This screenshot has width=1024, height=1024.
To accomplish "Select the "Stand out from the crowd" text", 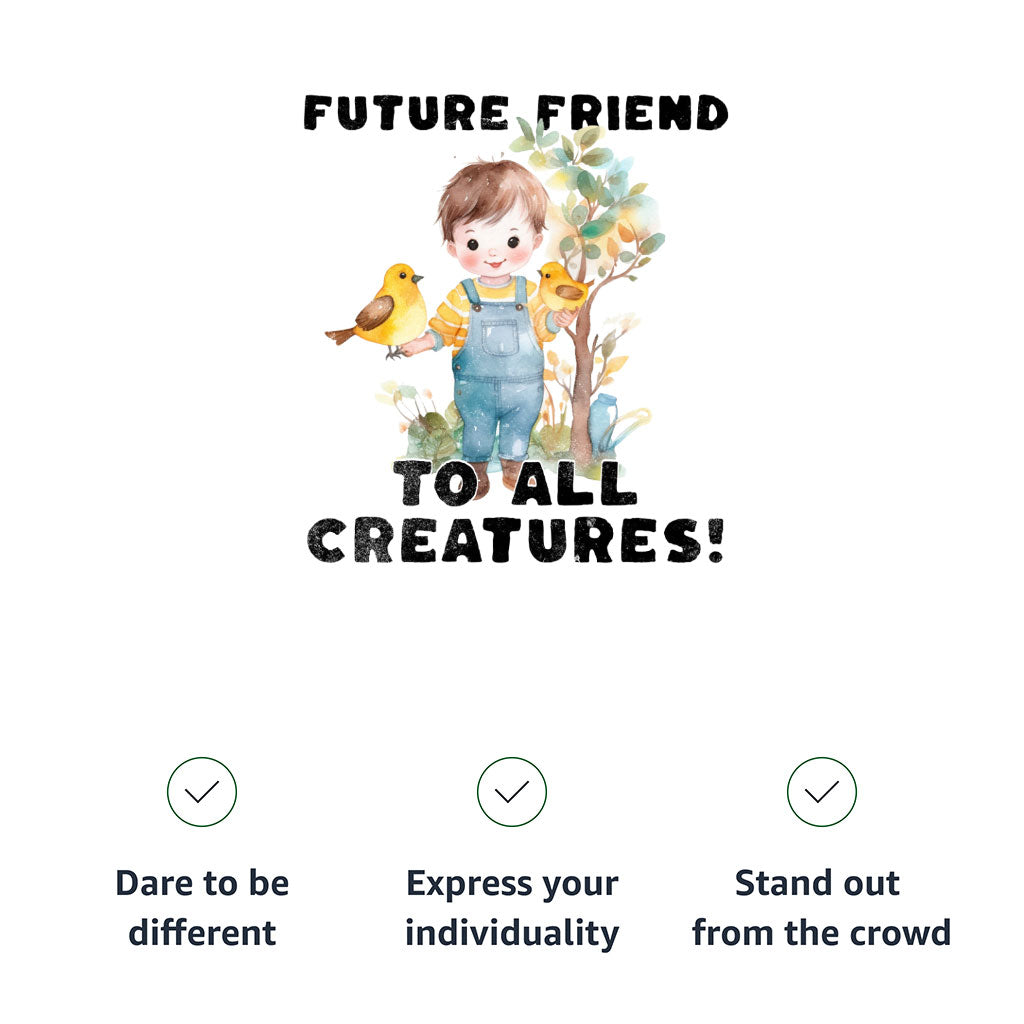I will pyautogui.click(x=821, y=908).
